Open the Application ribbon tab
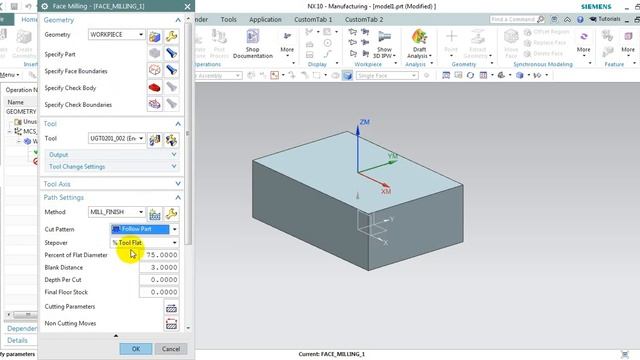The height and width of the screenshot is (360, 640). (x=265, y=20)
